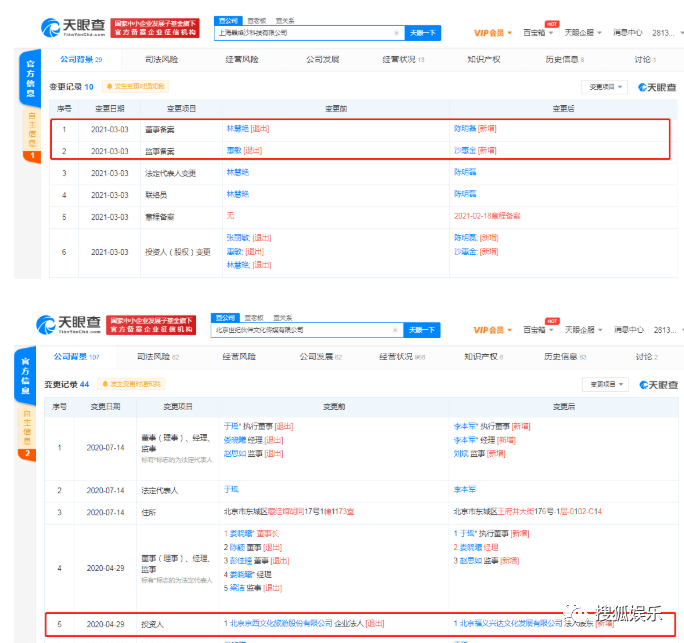This screenshot has height=643, width=684.
Task: Open 北京京西文化旅游股份有限公司 link in the 投资人 row
Action: (281, 623)
